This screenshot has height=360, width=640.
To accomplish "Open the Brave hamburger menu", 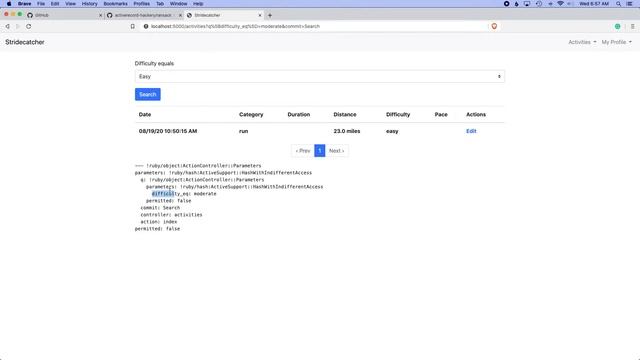I will (x=633, y=26).
